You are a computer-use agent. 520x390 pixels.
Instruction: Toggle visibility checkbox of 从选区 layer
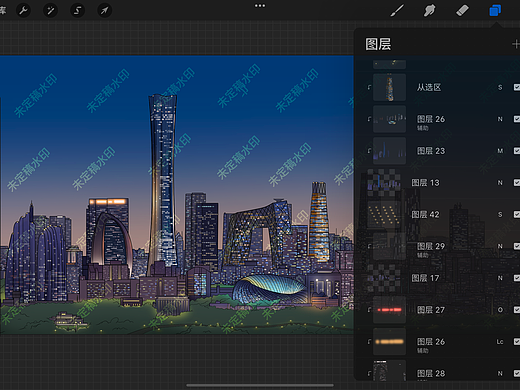pos(517,87)
